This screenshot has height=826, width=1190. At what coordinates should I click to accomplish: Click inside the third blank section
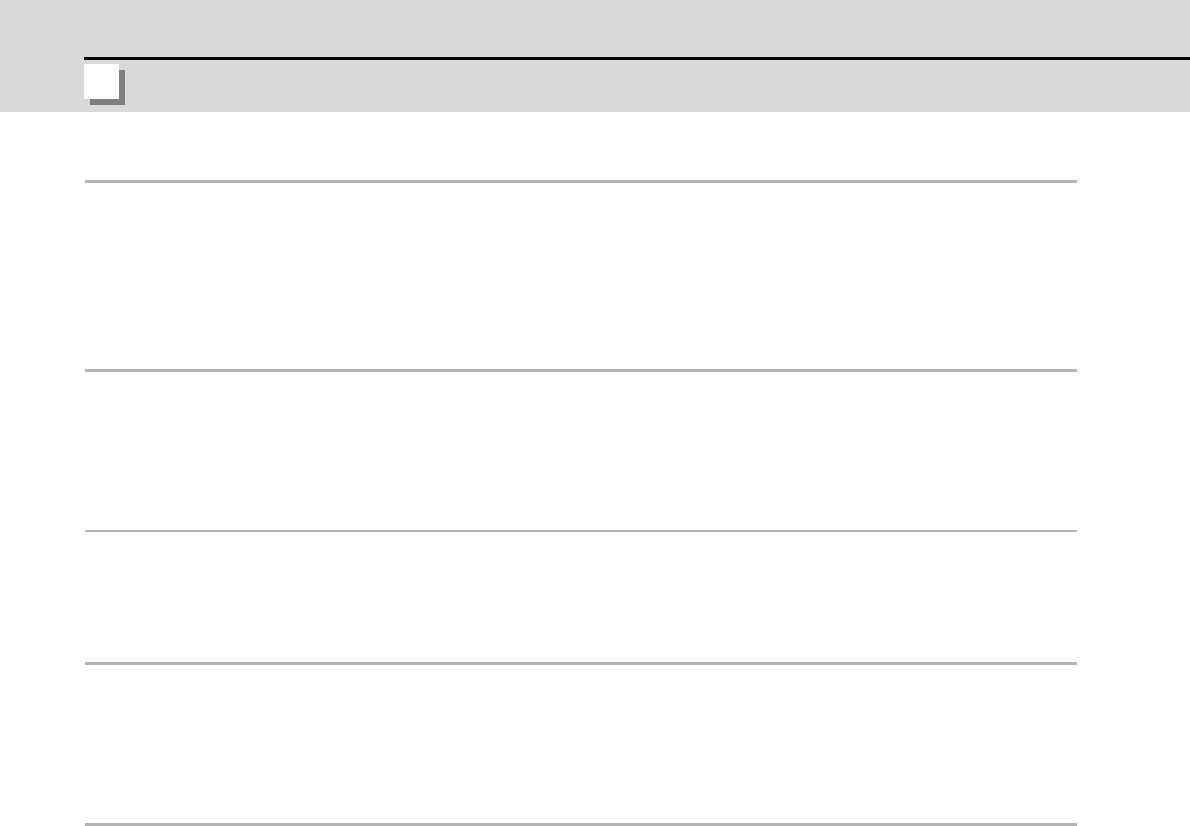click(x=580, y=597)
